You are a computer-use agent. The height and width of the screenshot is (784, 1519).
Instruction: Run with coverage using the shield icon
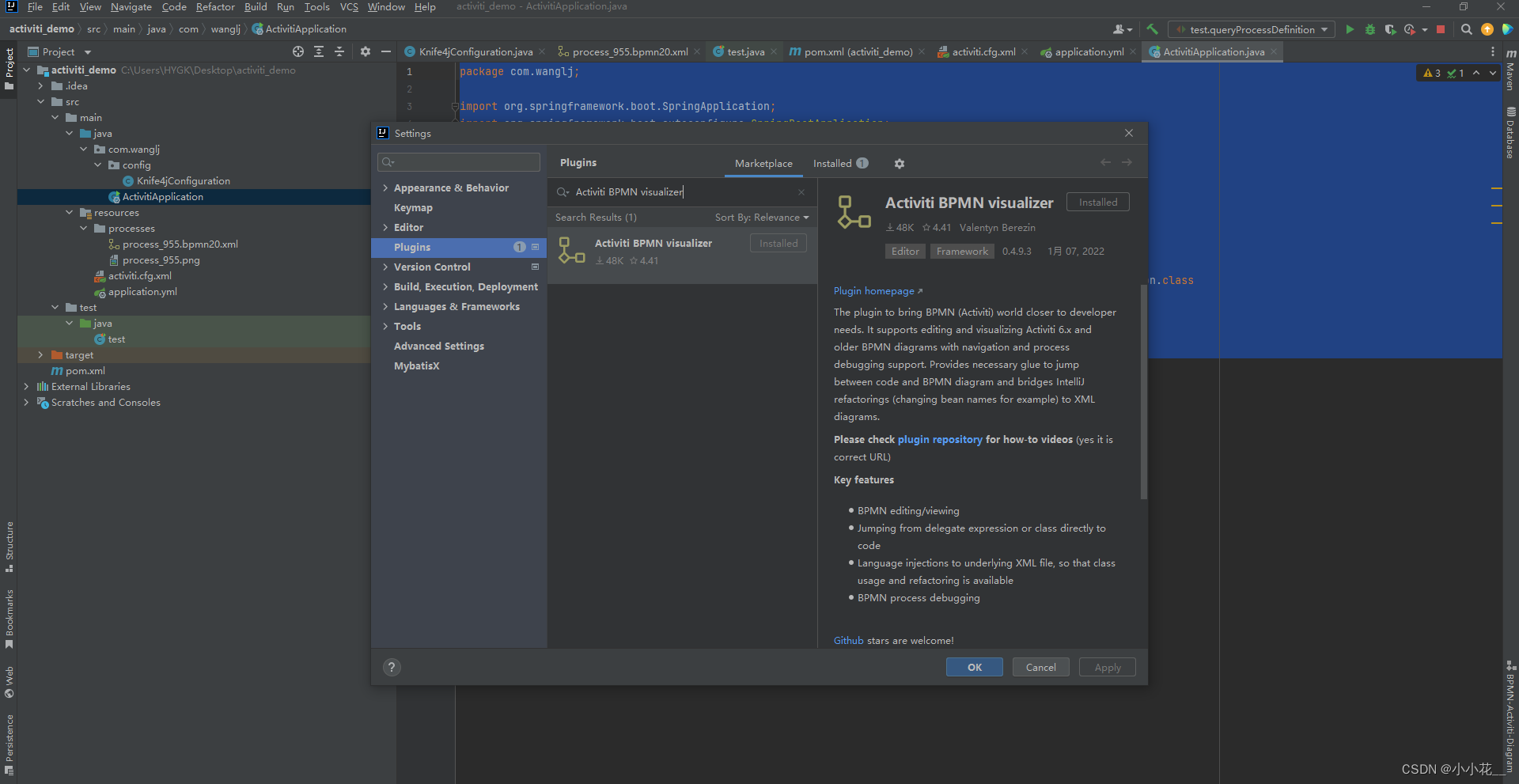[x=1391, y=29]
